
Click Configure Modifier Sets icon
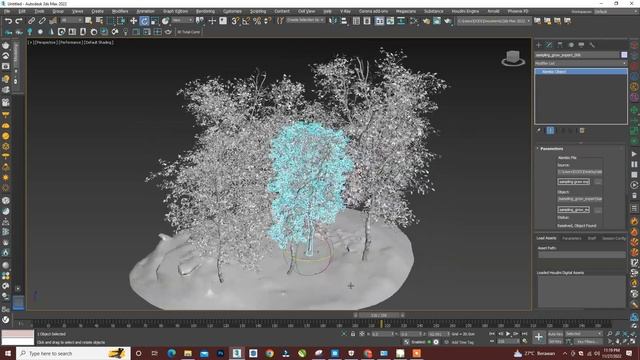tap(582, 131)
